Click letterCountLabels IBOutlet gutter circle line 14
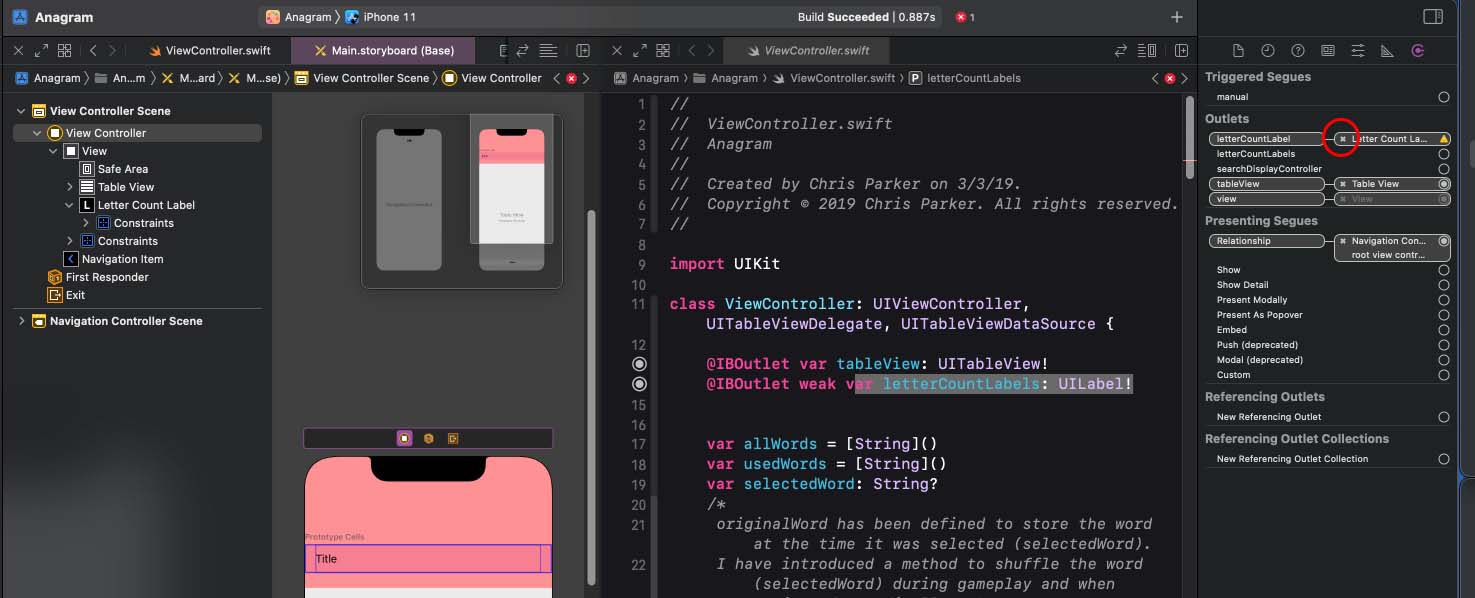1475x598 pixels. (639, 384)
